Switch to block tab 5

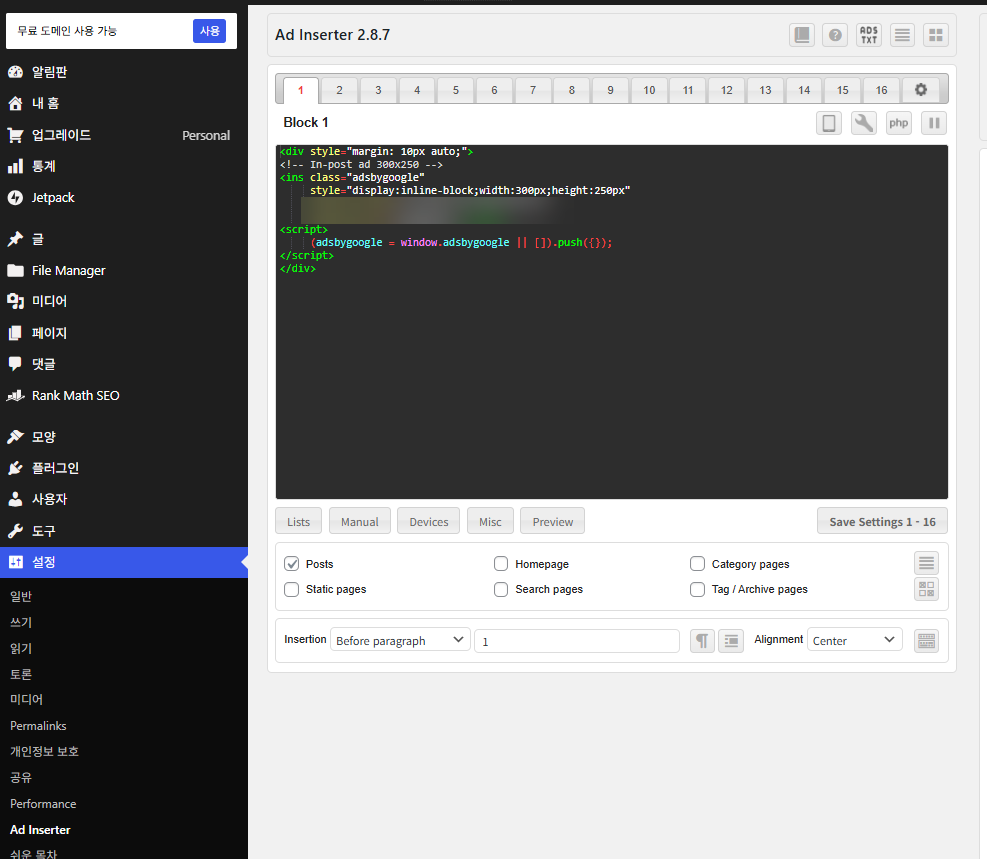coord(456,90)
